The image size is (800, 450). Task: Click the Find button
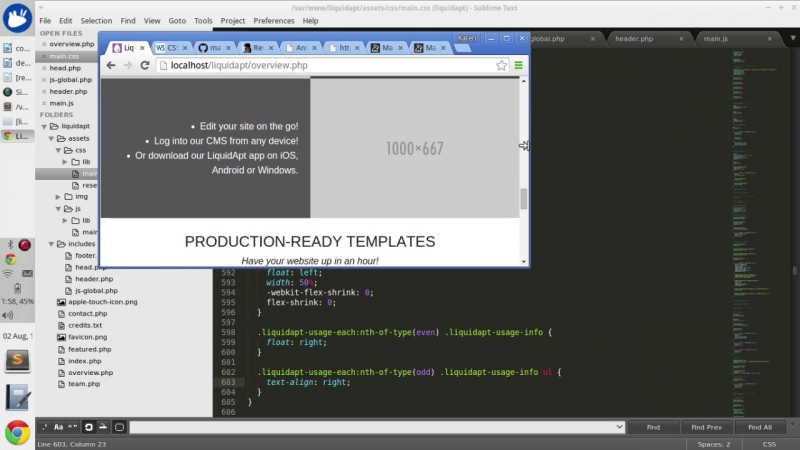(653, 427)
